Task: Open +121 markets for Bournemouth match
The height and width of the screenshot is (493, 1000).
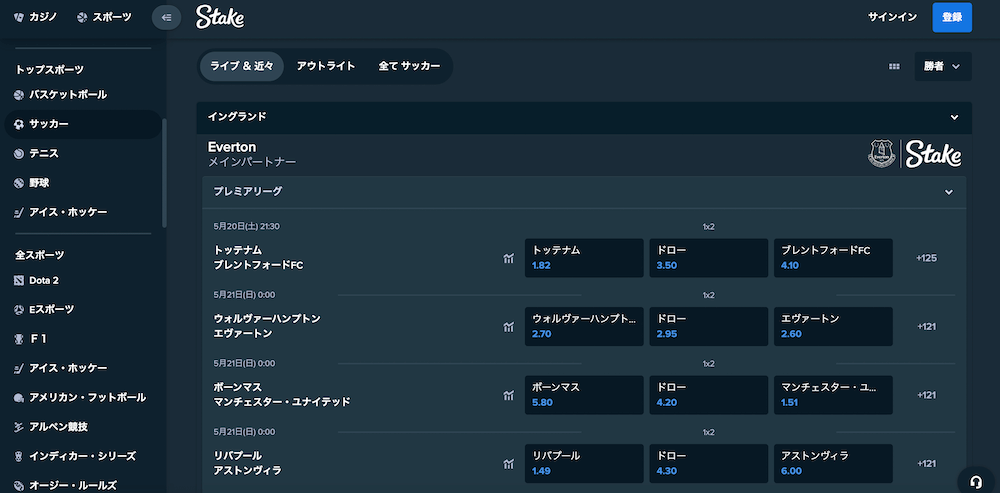Action: 926,395
